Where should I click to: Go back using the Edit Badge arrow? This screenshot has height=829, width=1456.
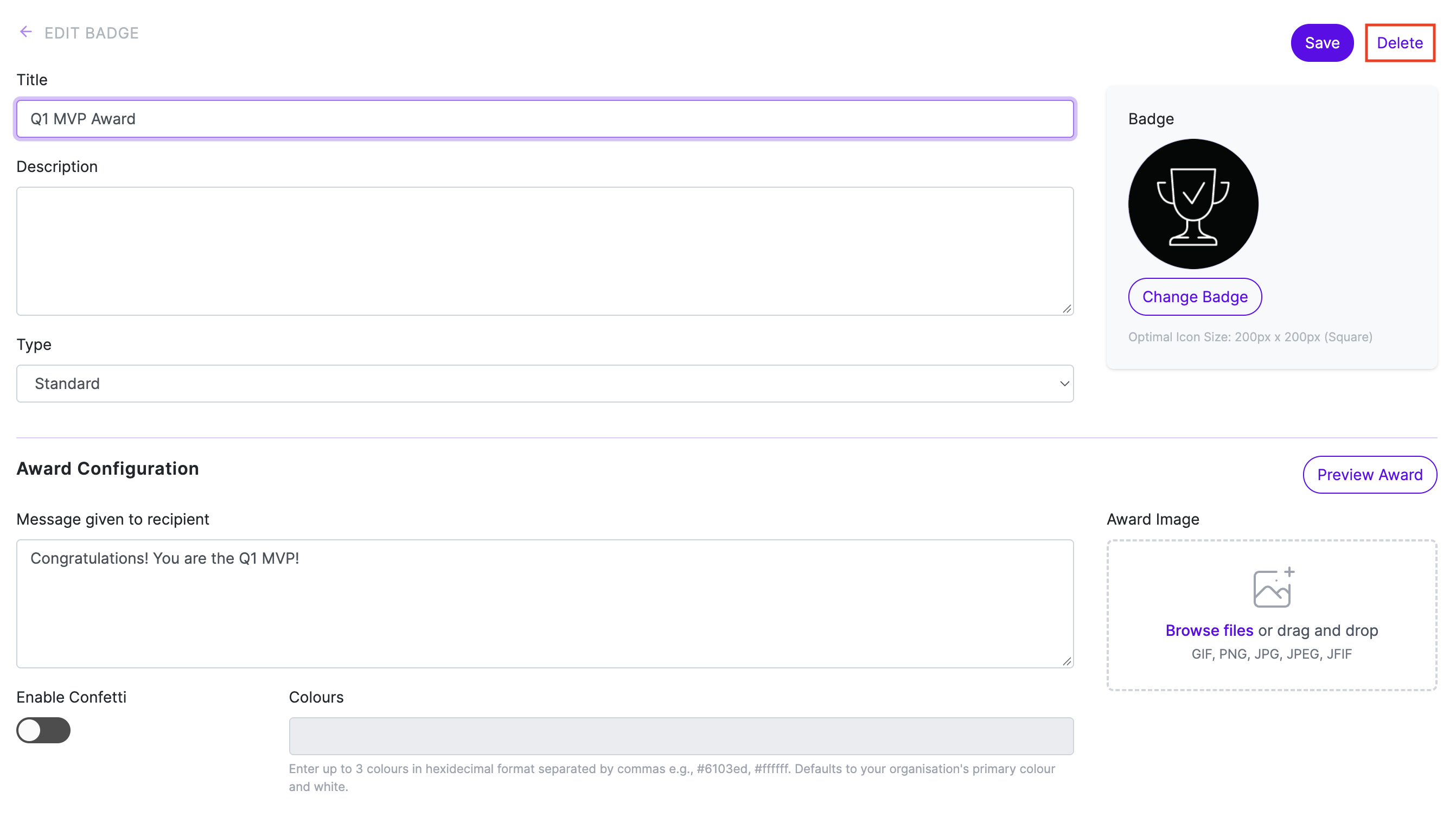(25, 32)
